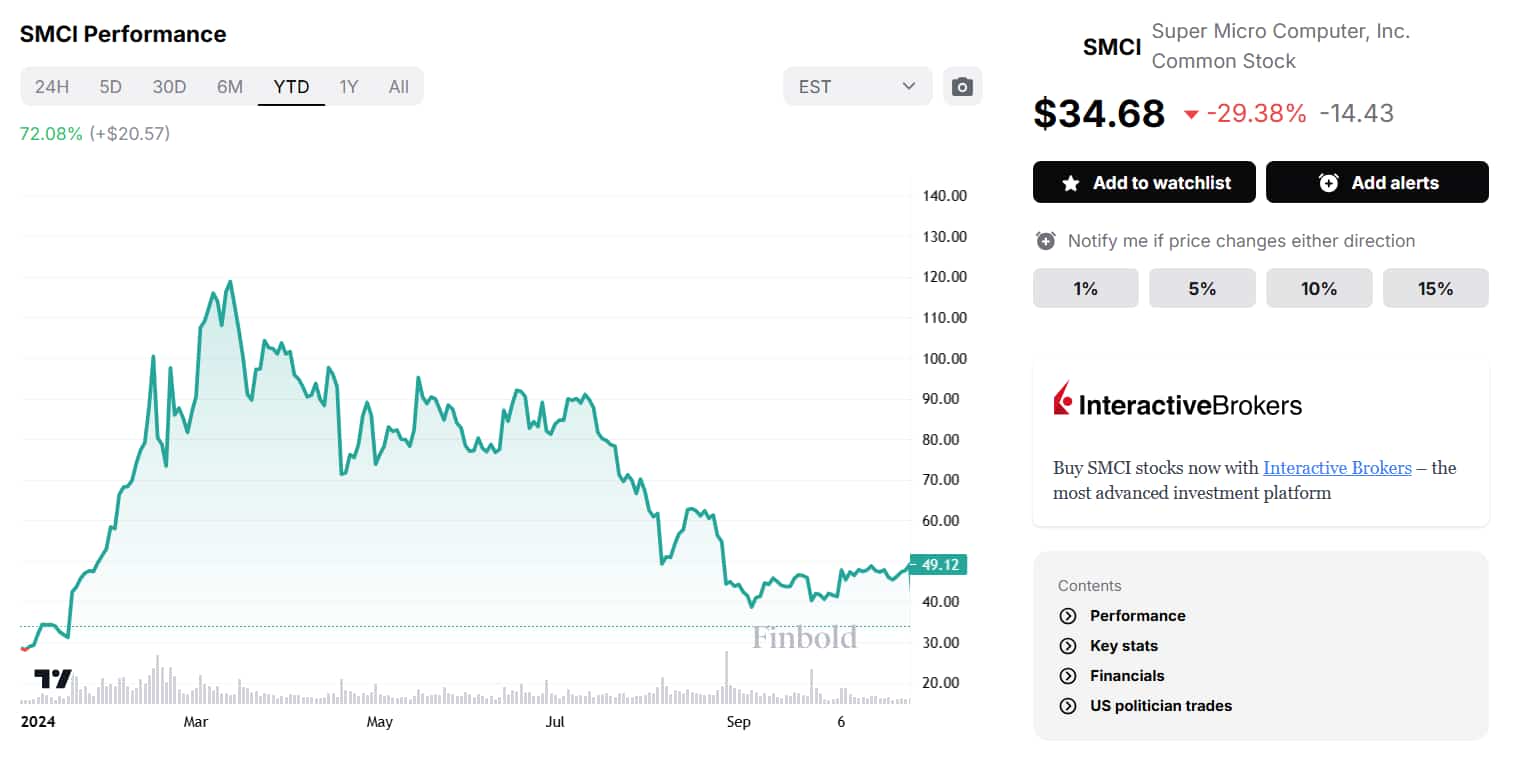Click the arrow icon beside Key stats
This screenshot has height=759, width=1521.
[1068, 646]
